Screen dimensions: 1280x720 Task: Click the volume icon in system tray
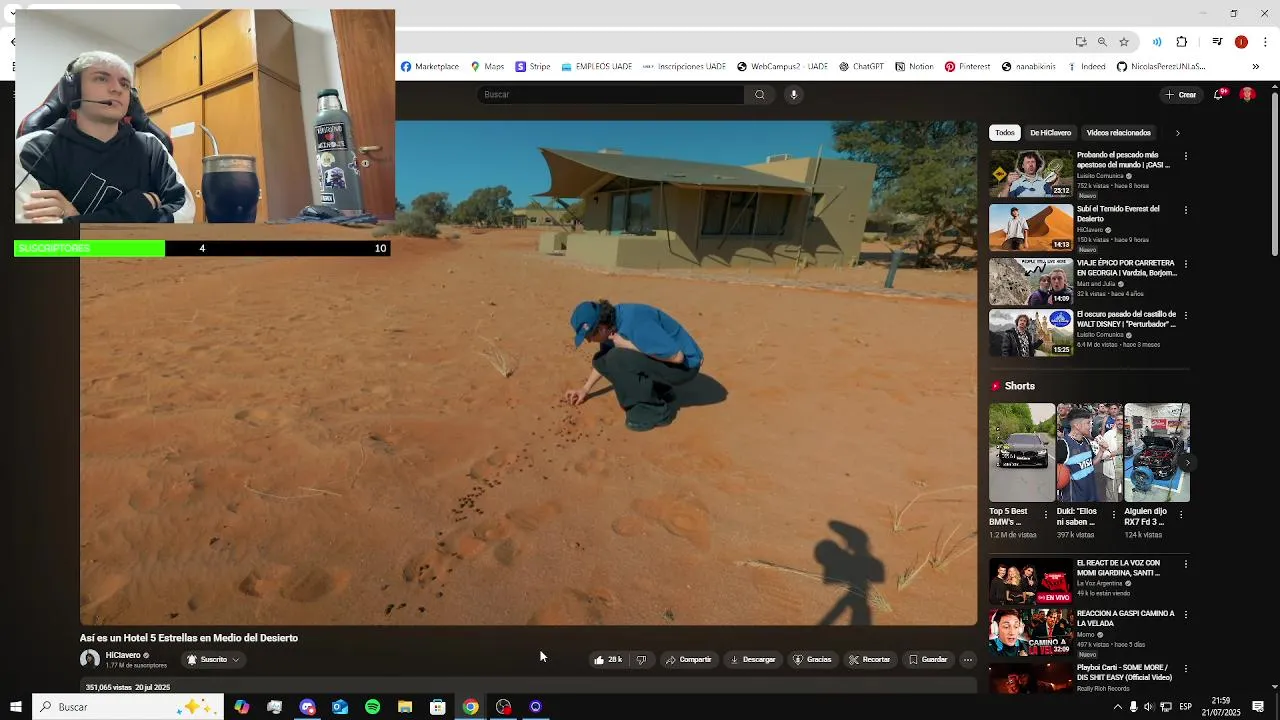(1149, 707)
